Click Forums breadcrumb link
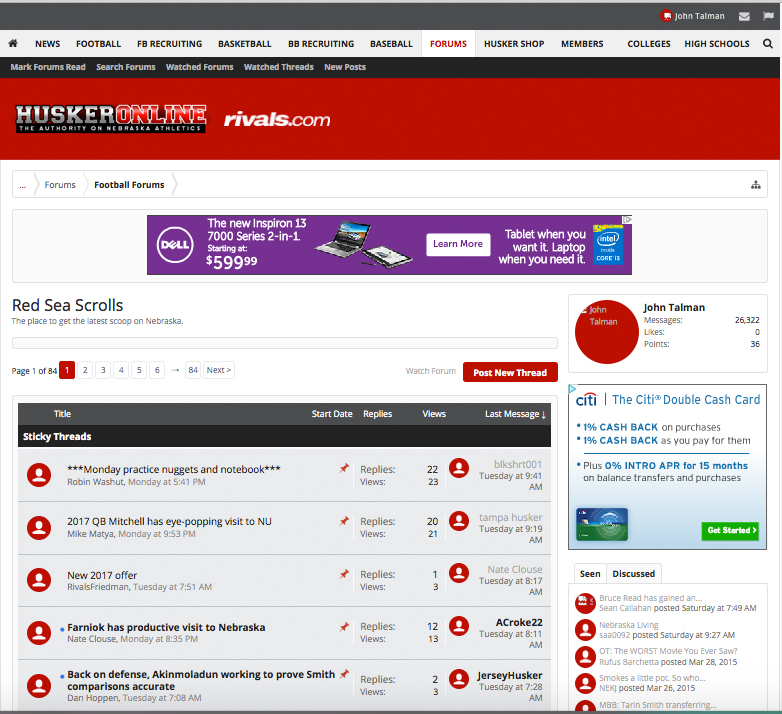This screenshot has width=782, height=714. (x=60, y=185)
